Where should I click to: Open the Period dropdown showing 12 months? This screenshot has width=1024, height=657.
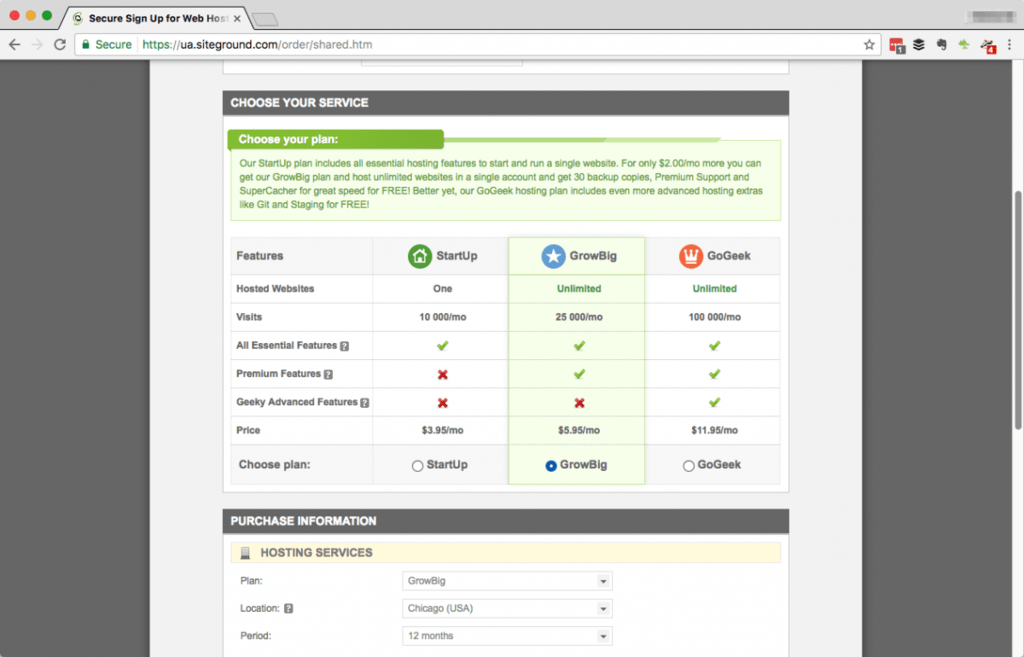pyautogui.click(x=507, y=635)
